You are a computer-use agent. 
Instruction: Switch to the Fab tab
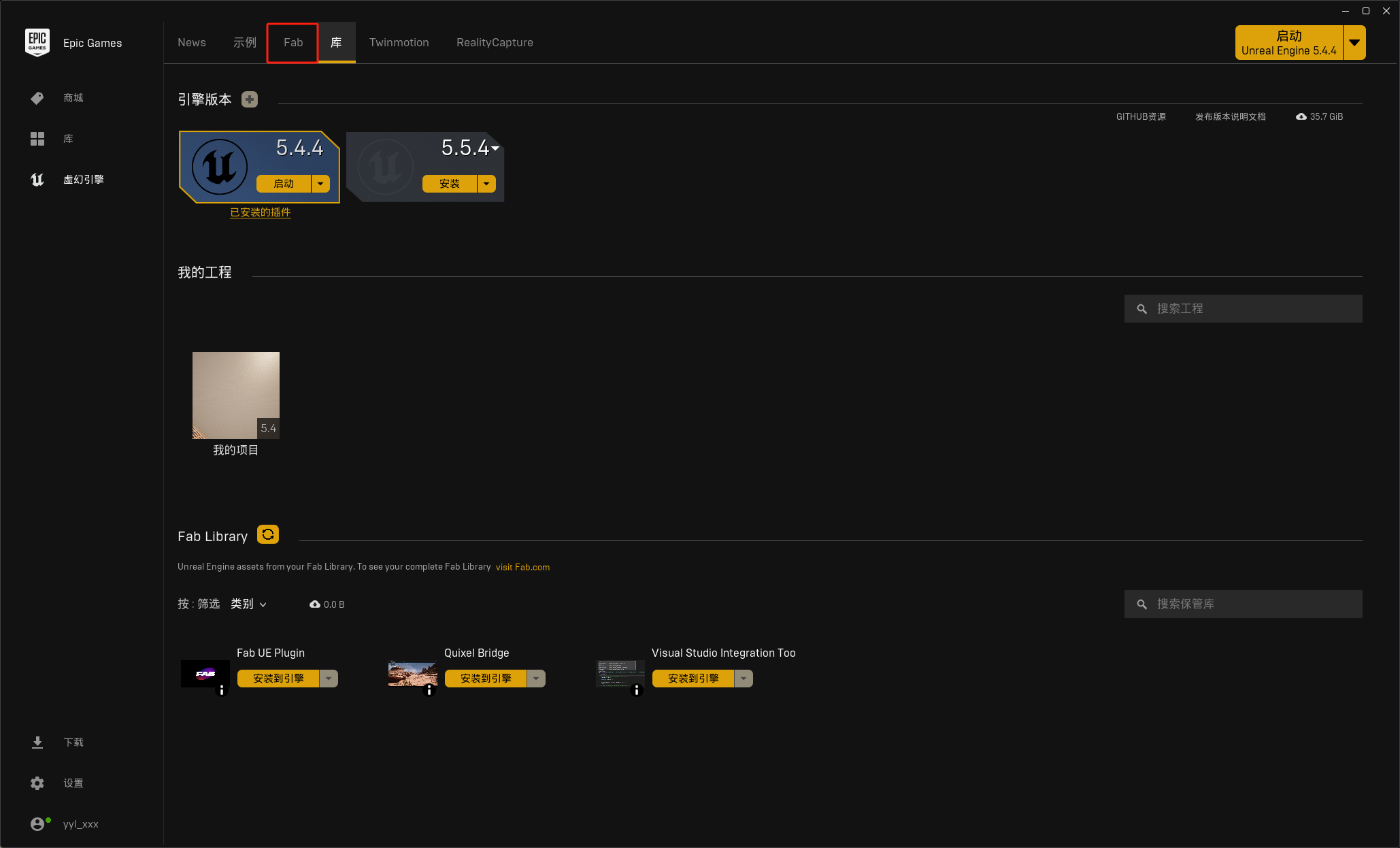(293, 42)
